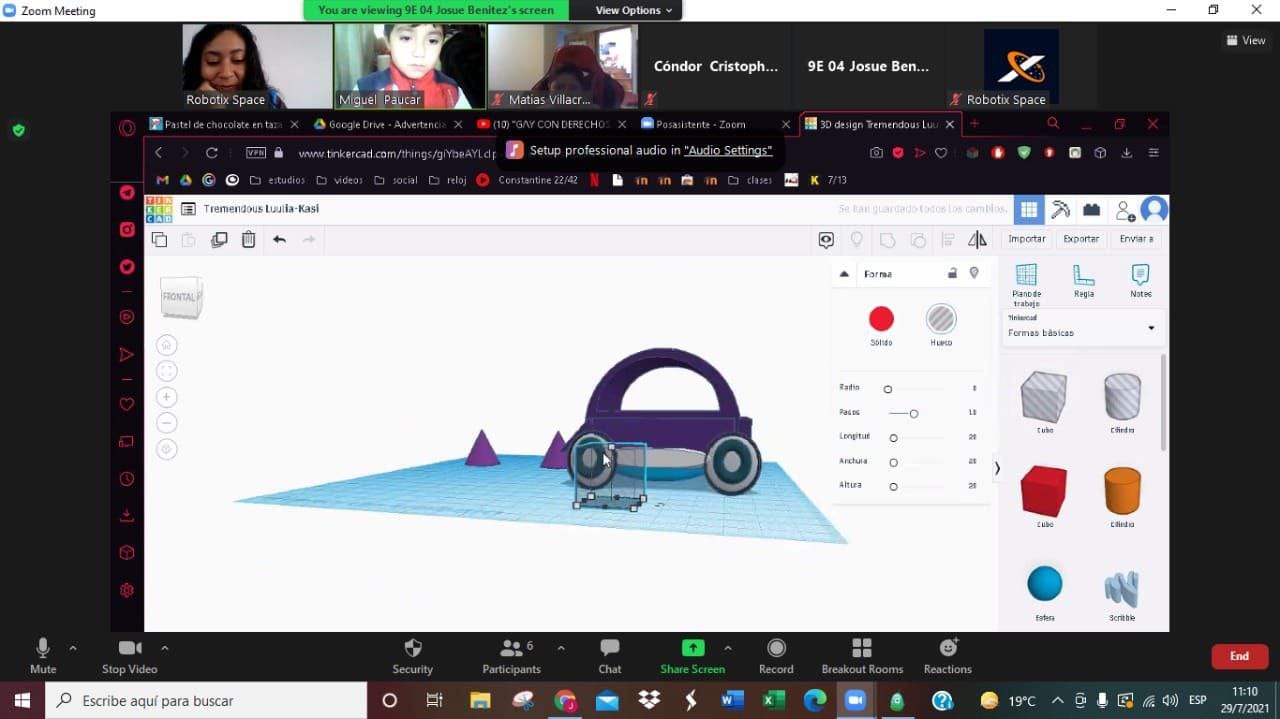This screenshot has width=1280, height=719.
Task: Click the Tinkercad duplicate icon in toolbar
Action: click(219, 239)
